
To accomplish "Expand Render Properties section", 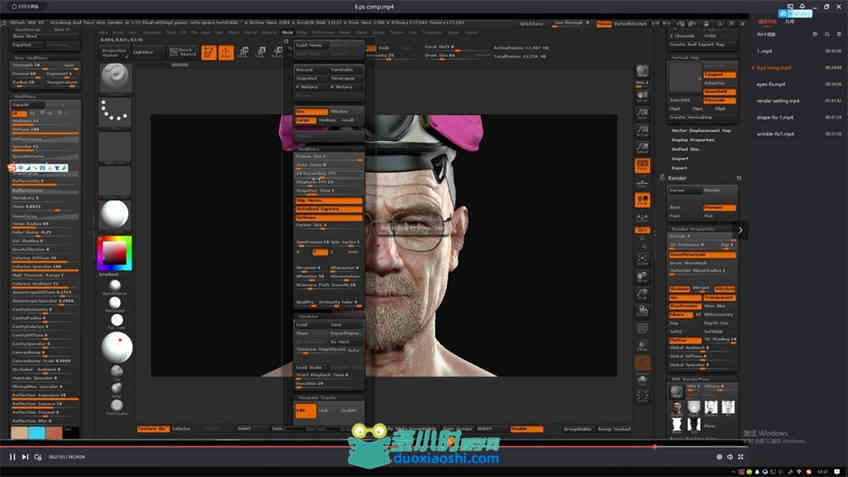I will [693, 229].
